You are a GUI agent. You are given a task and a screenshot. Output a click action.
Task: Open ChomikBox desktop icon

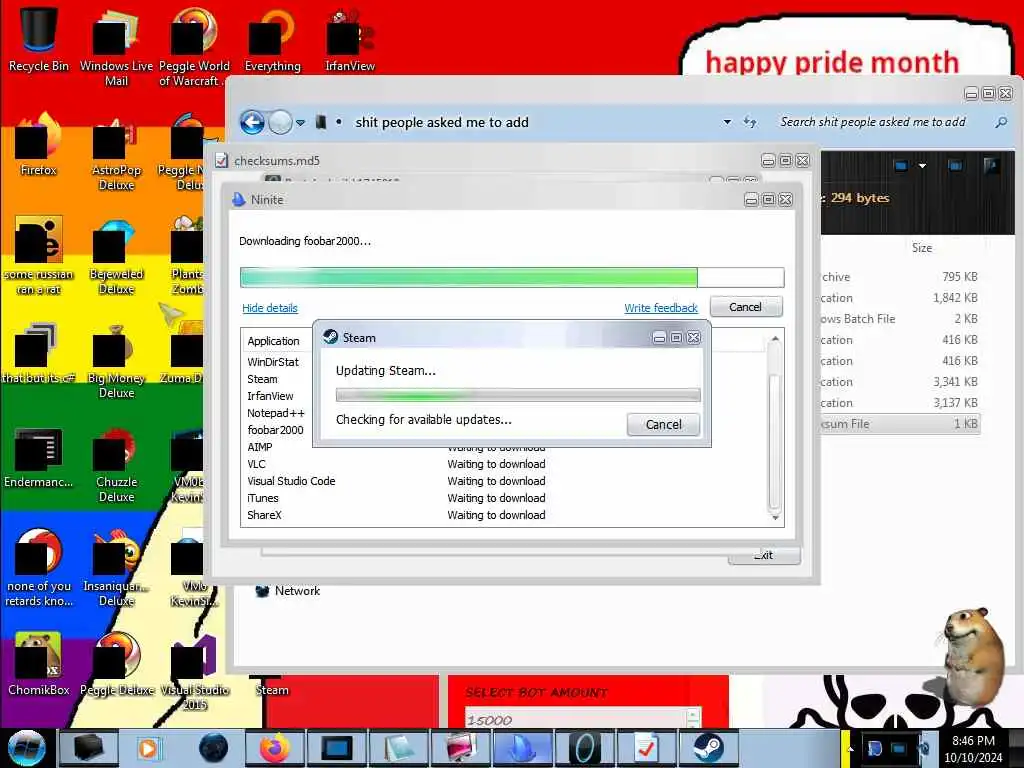pos(38,664)
